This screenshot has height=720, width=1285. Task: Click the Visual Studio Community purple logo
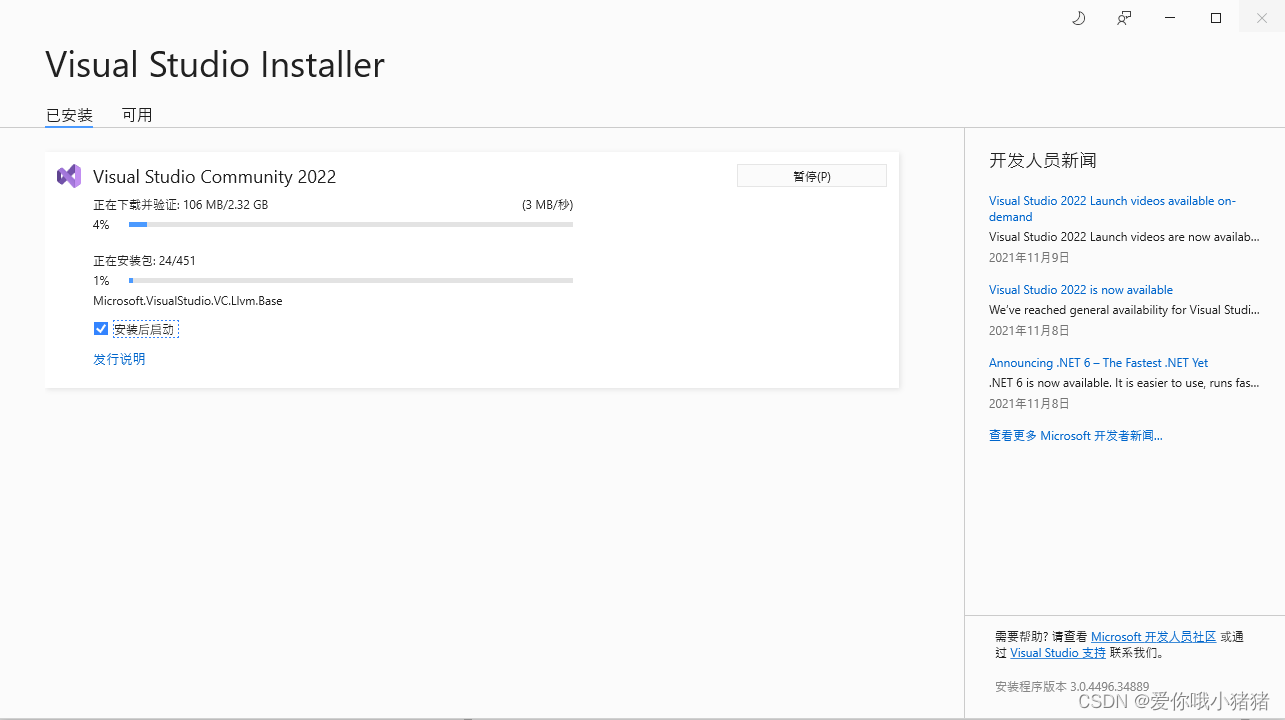[69, 176]
